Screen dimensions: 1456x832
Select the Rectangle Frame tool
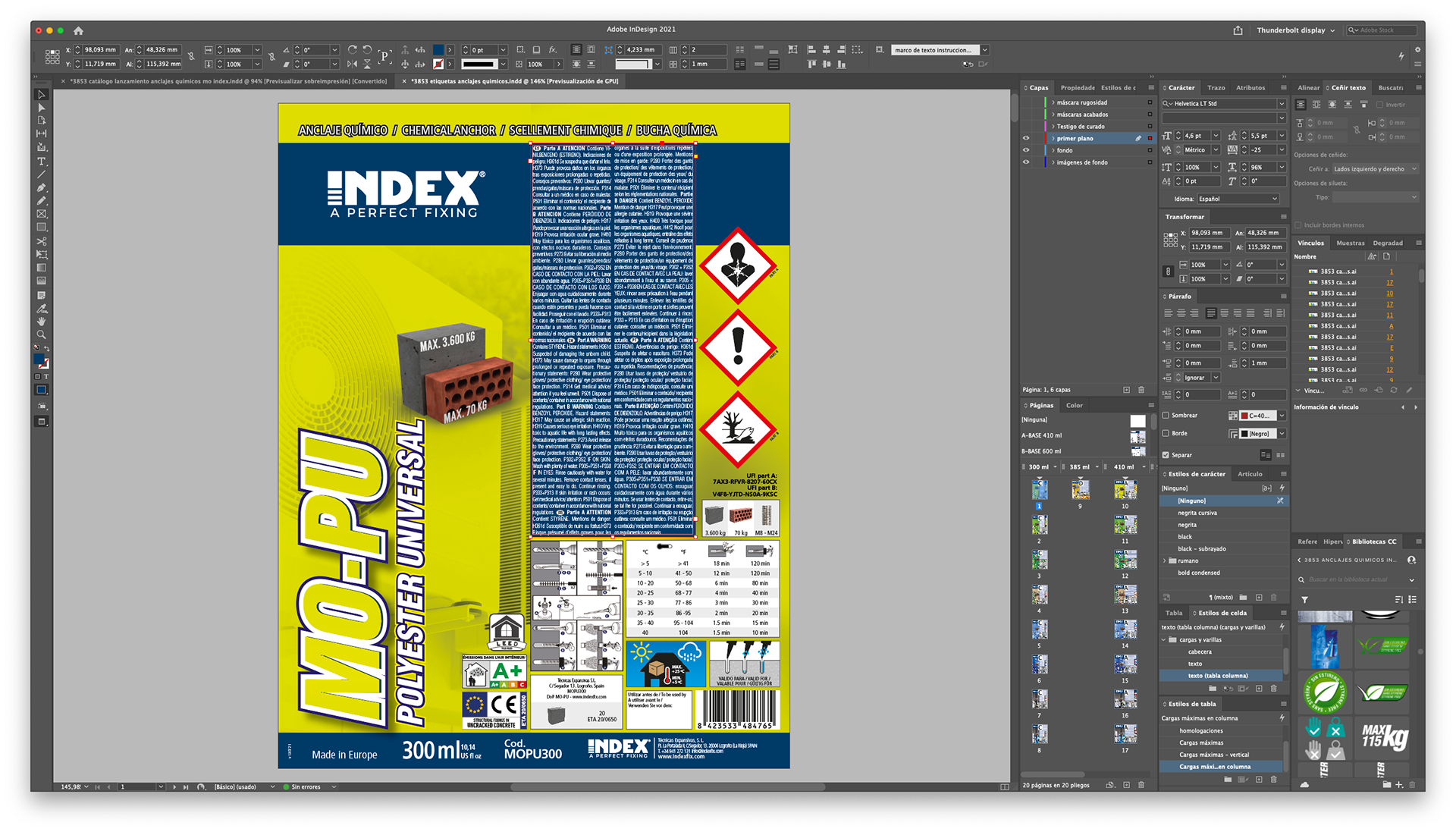(42, 214)
